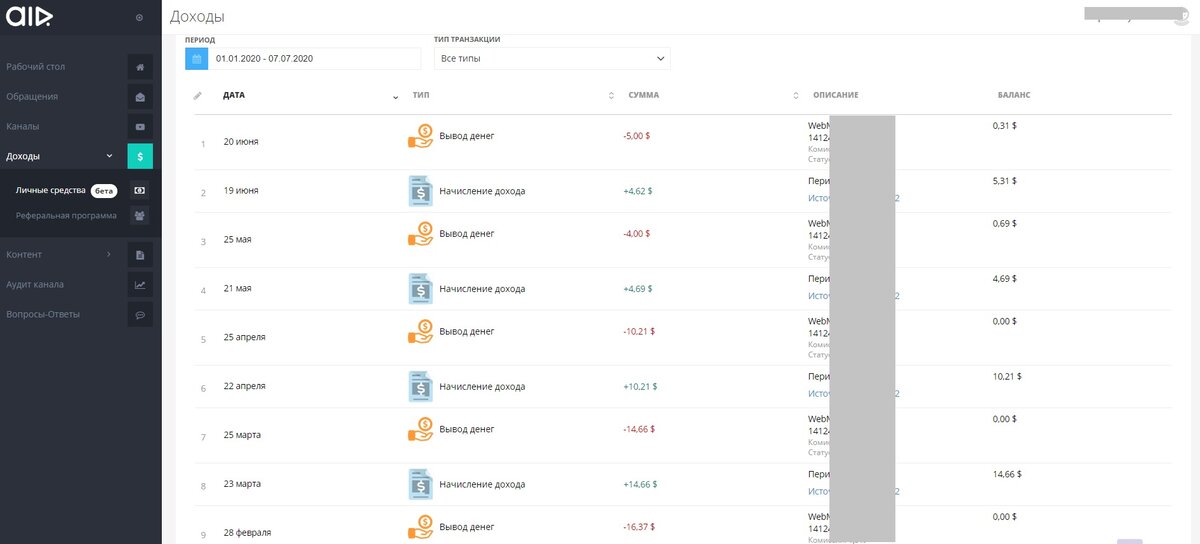The width and height of the screenshot is (1200, 544).
Task: Click the 28 февраля date cell
Action: pos(247,533)
